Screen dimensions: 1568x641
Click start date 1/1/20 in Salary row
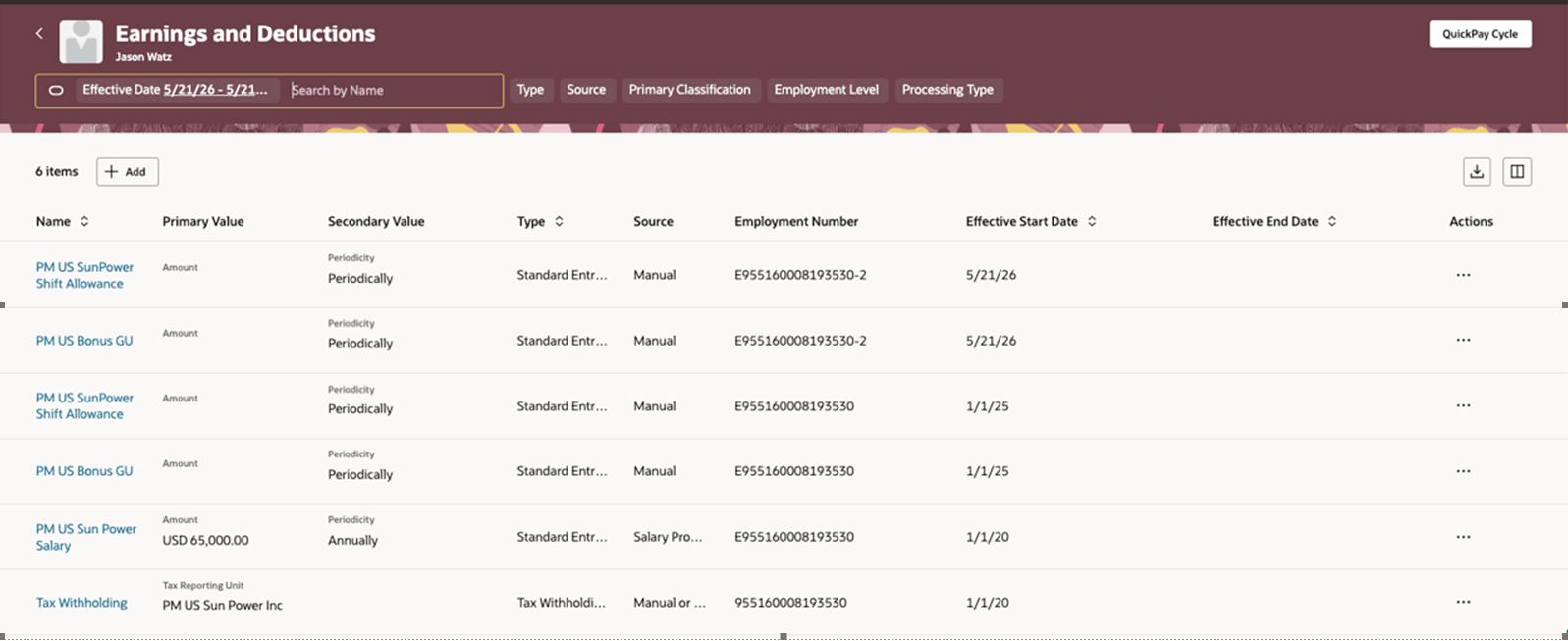pyautogui.click(x=987, y=537)
